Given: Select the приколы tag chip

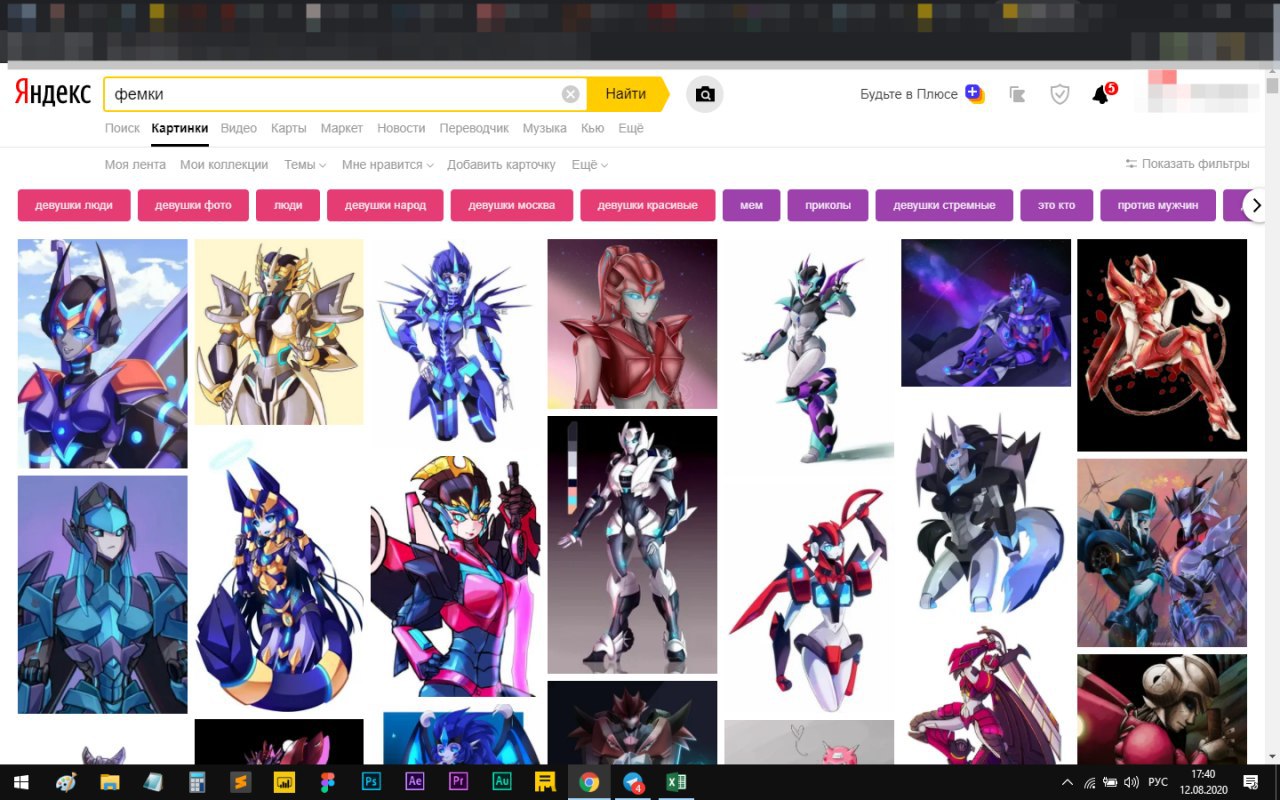Looking at the screenshot, I should 828,205.
